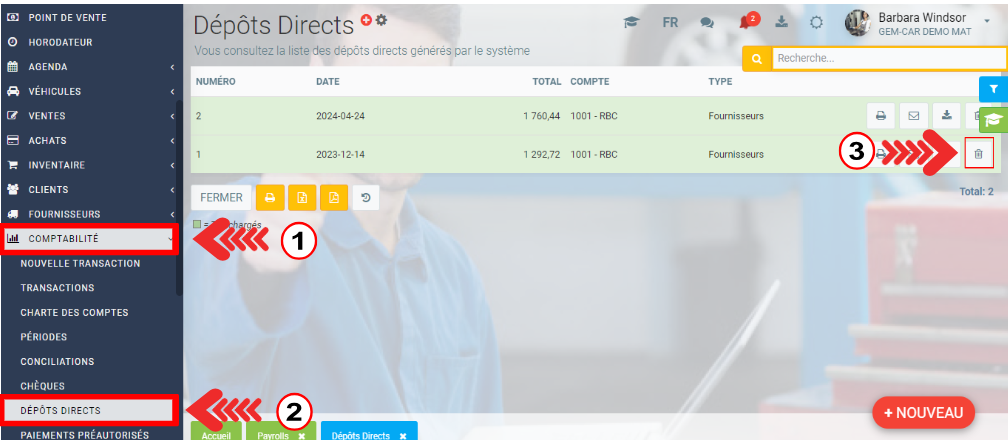Open the chat messages icon in header
The height and width of the screenshot is (440, 1008).
708,22
